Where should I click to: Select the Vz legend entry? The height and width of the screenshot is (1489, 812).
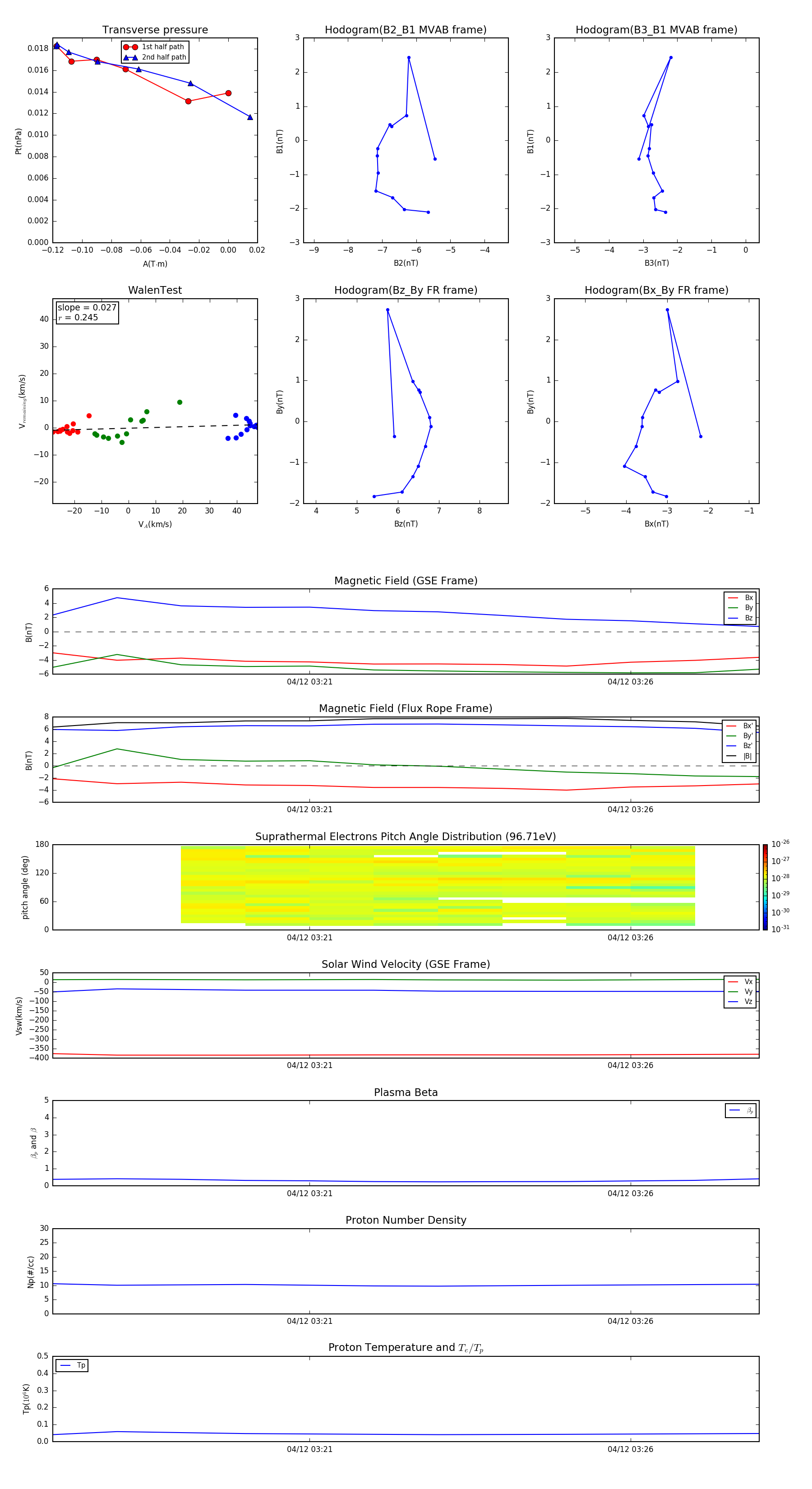(740, 1002)
